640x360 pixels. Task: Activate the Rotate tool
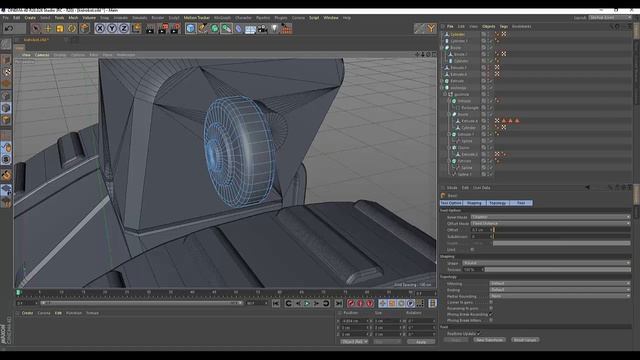(72, 28)
